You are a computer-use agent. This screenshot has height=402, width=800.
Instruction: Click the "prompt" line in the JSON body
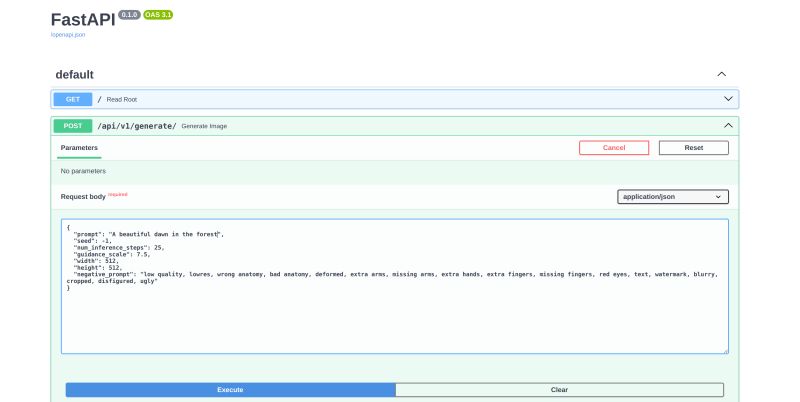click(x=148, y=234)
